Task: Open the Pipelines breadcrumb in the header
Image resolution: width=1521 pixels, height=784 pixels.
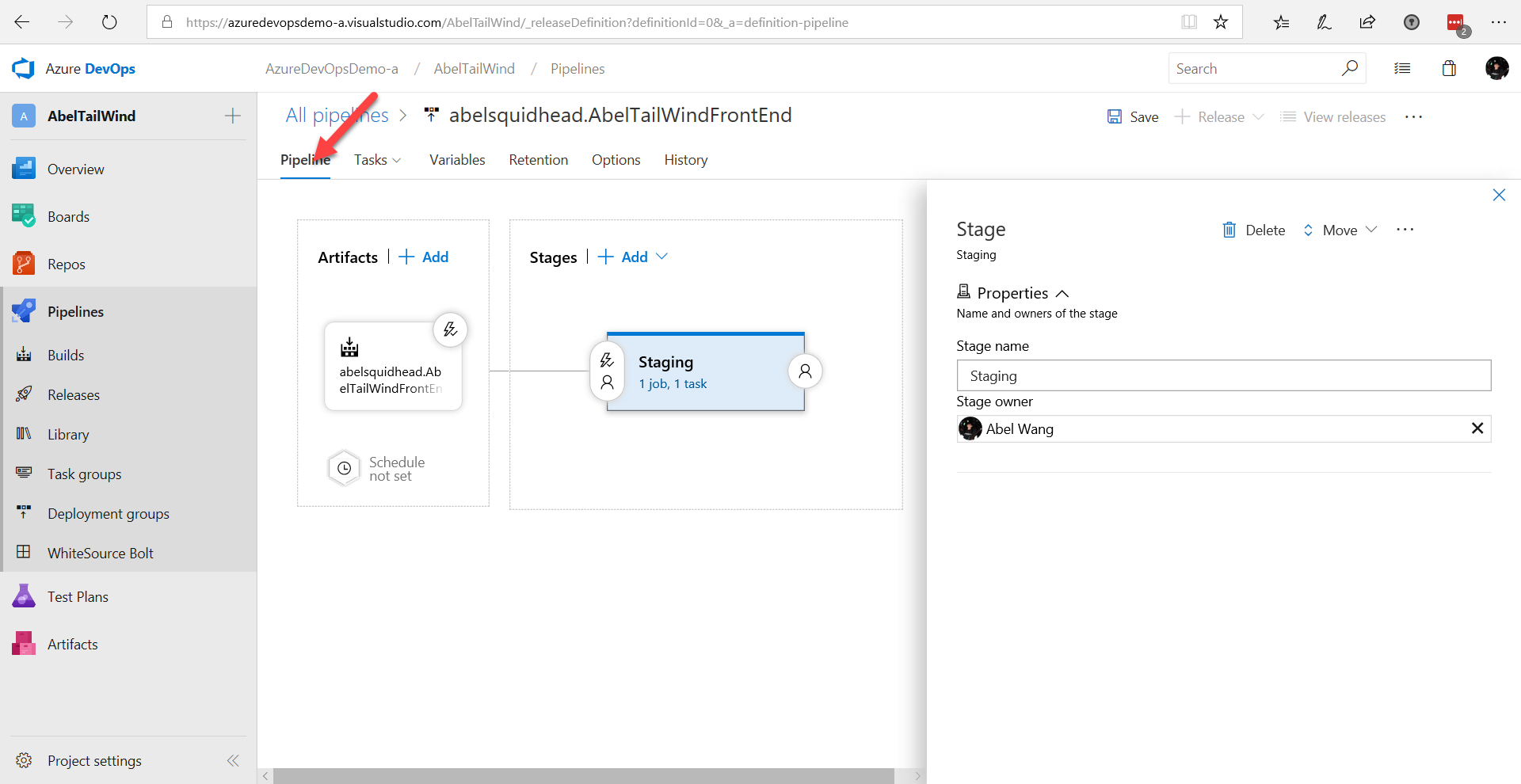Action: (x=578, y=69)
